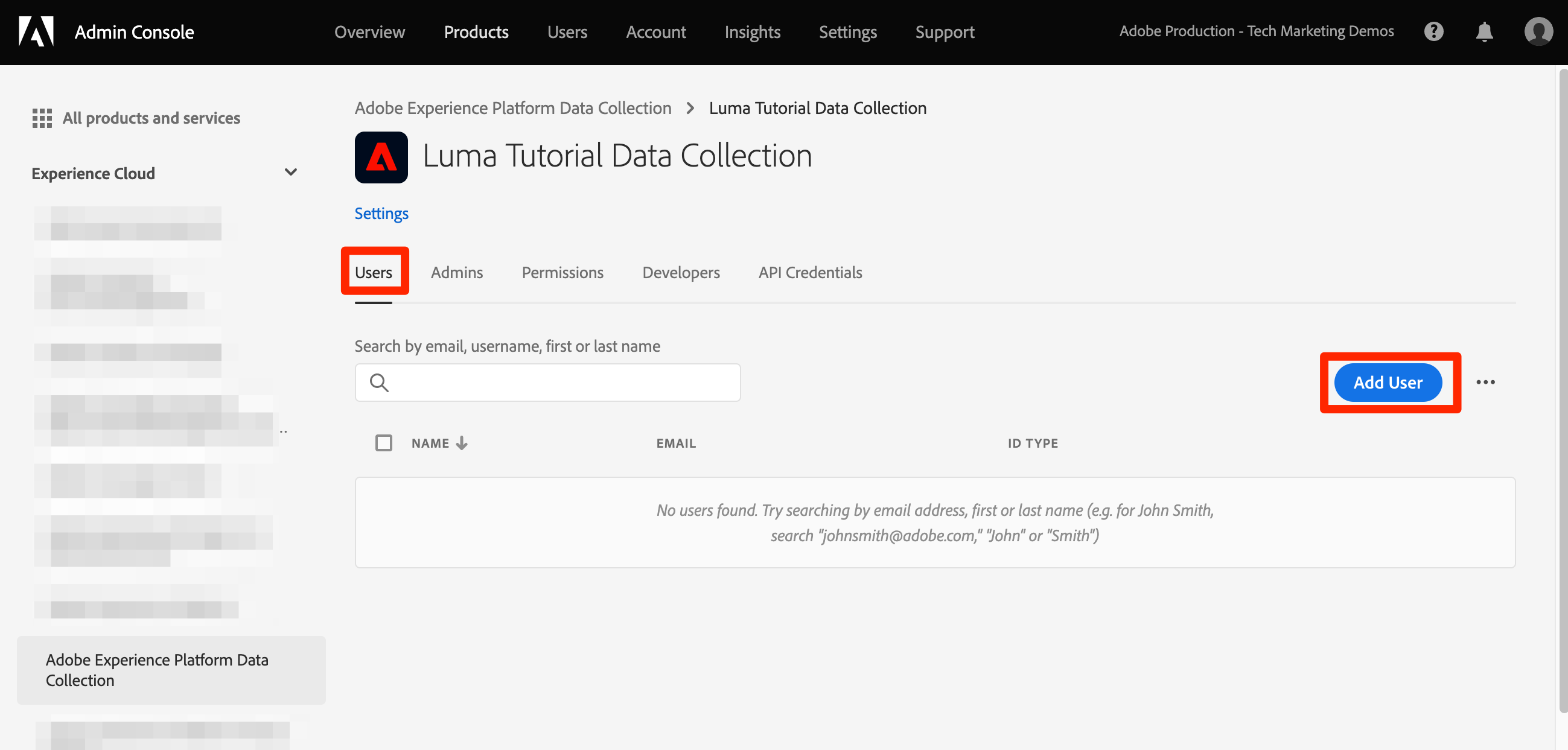Click Luma Tutorial Data Collection breadcrumb text
Image resolution: width=1568 pixels, height=750 pixels.
pos(817,109)
